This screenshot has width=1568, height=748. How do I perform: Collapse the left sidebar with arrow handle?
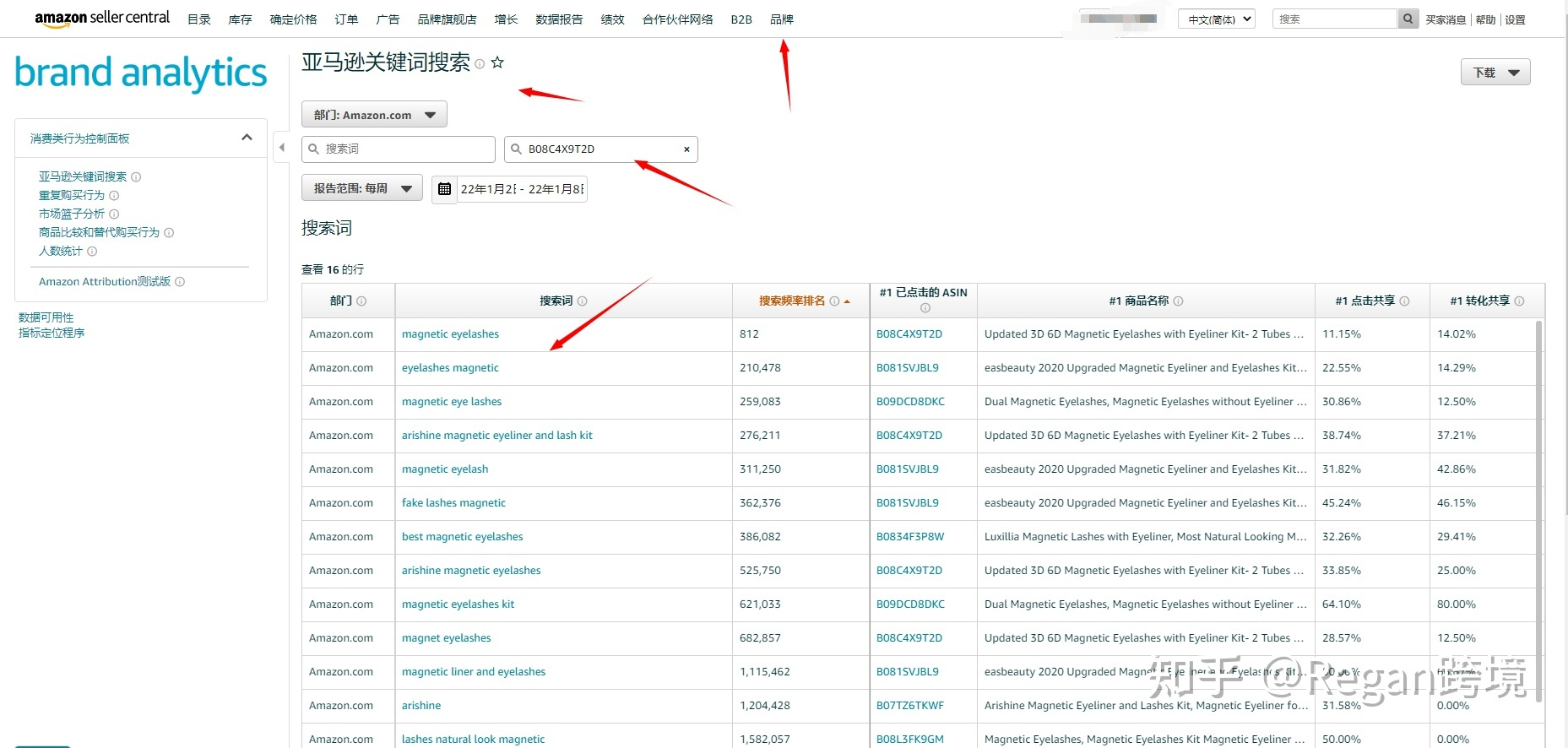(x=282, y=148)
